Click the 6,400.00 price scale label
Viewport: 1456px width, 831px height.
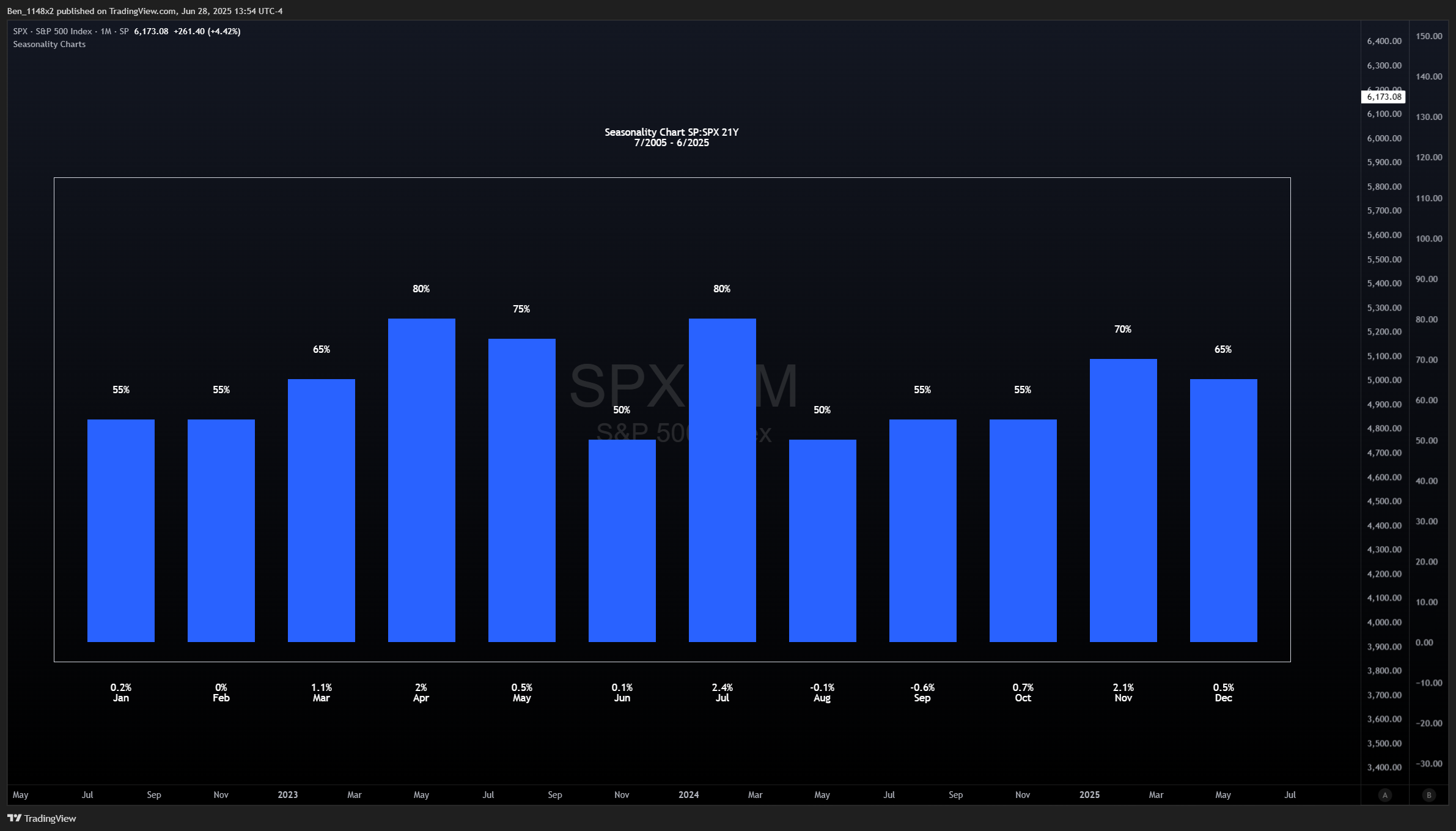[x=1384, y=41]
